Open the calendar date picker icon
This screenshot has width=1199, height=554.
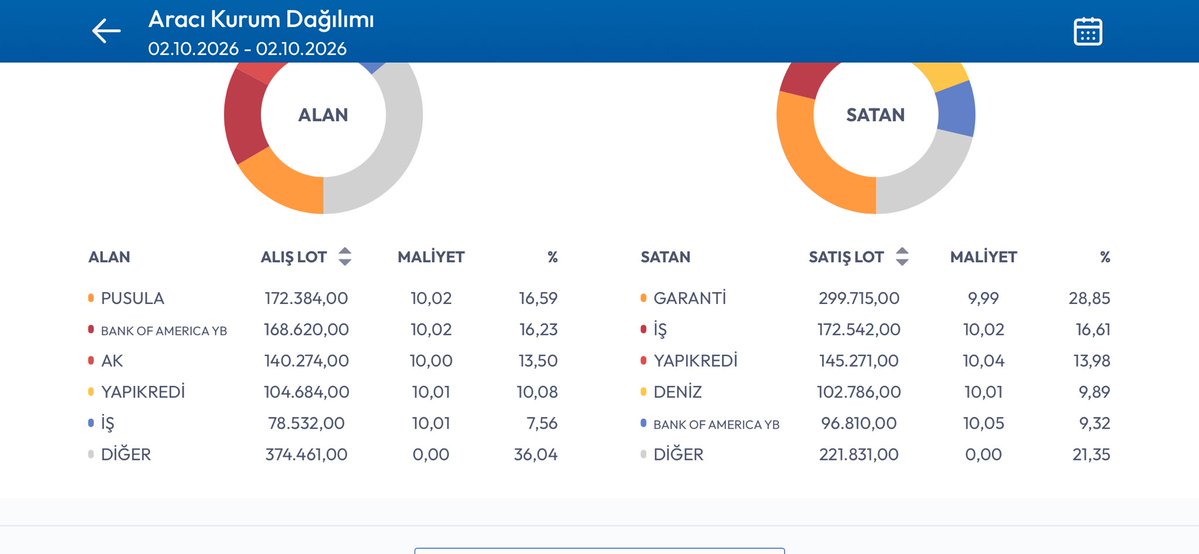(1087, 31)
